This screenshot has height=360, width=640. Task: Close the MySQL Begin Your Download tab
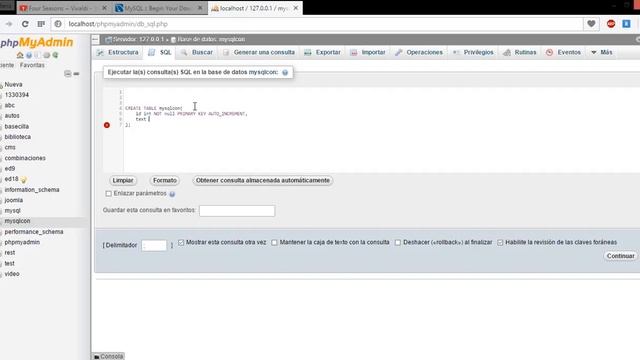tap(200, 8)
